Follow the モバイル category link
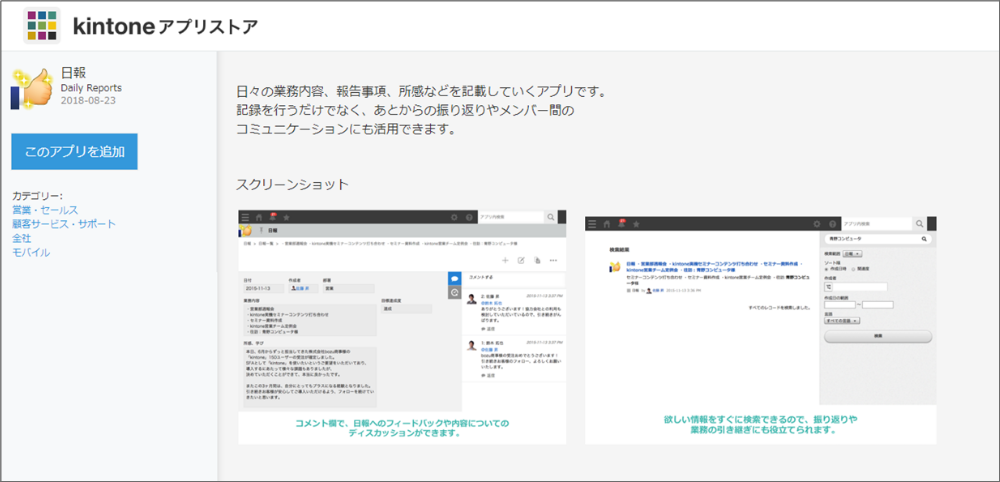 pyautogui.click(x=31, y=252)
